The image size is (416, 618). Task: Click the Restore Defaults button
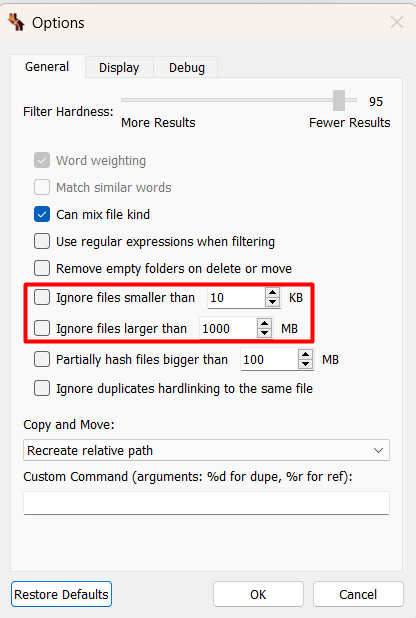tap(61, 594)
